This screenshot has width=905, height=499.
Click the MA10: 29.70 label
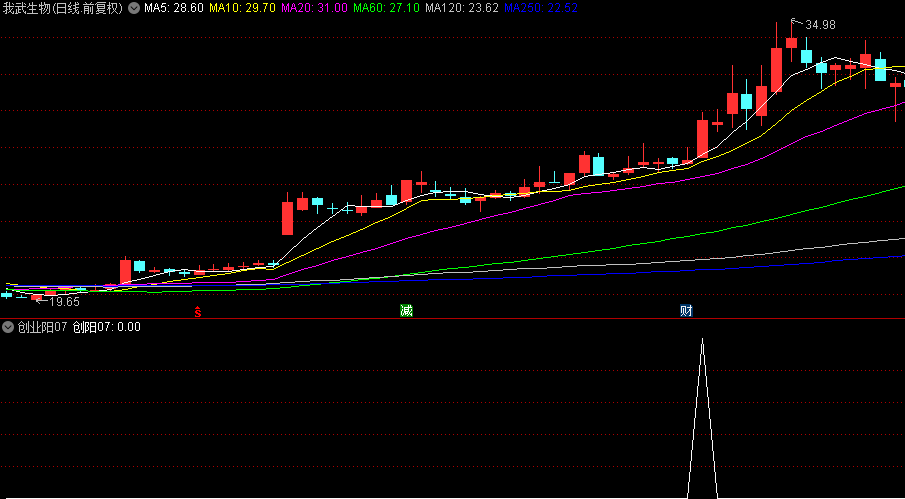[242, 9]
